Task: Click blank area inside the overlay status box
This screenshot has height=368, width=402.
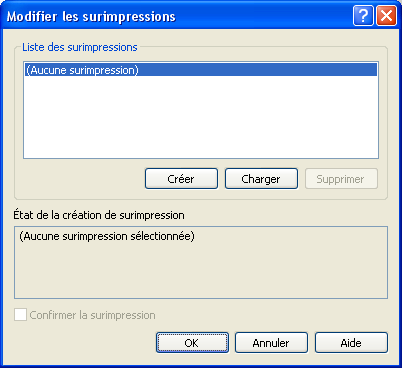Action: pyautogui.click(x=201, y=270)
